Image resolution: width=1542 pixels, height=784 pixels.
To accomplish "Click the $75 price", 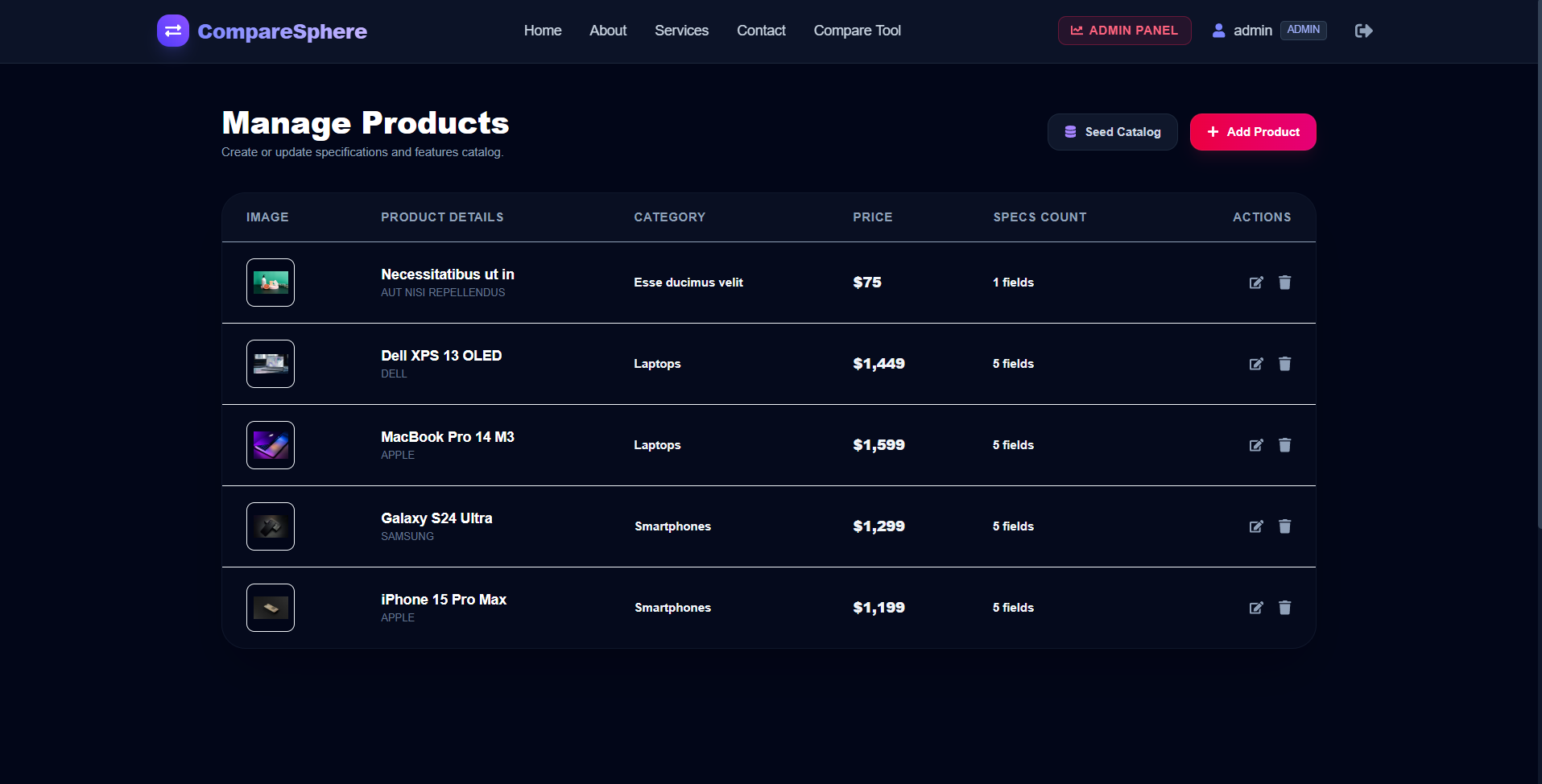I will click(x=867, y=283).
